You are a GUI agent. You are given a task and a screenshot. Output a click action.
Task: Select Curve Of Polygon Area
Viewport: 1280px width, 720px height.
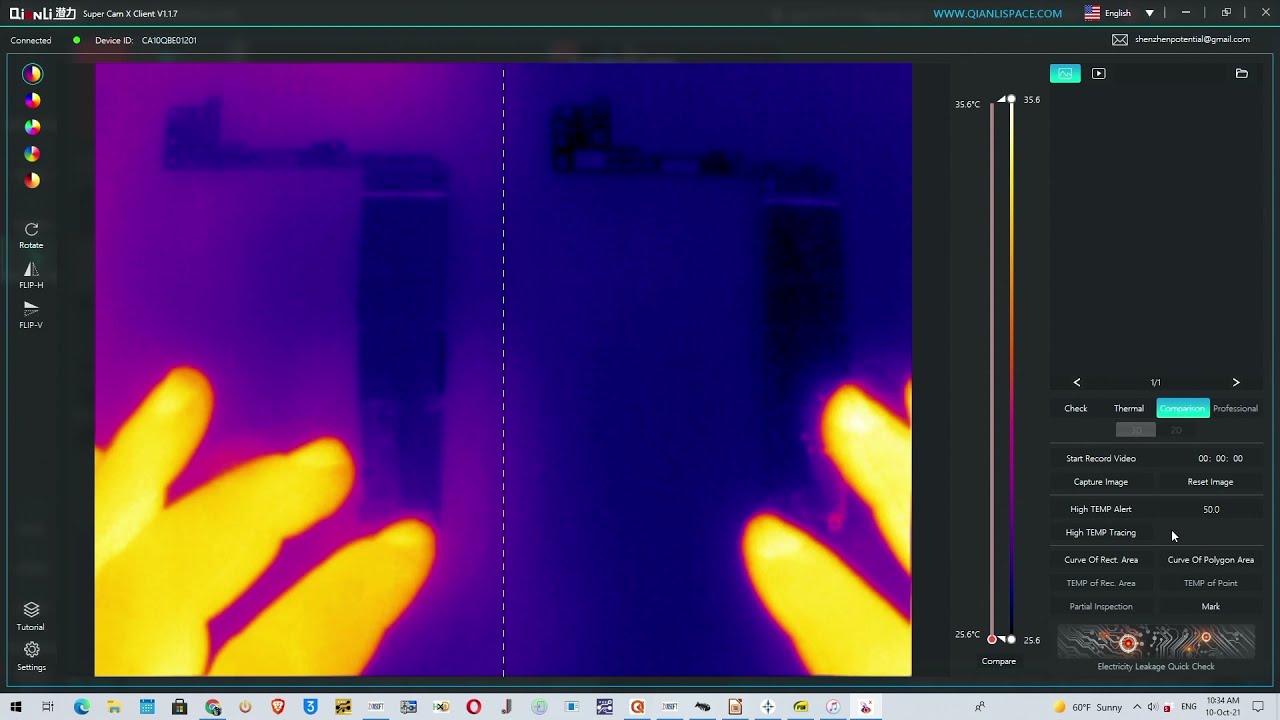click(x=1211, y=560)
